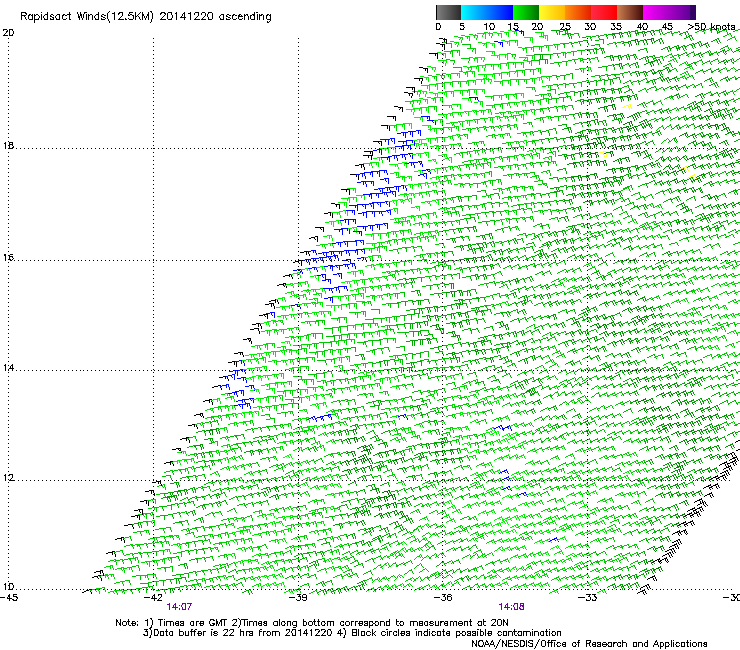
Task: Click the purple time label '14:07'
Action: click(x=179, y=607)
